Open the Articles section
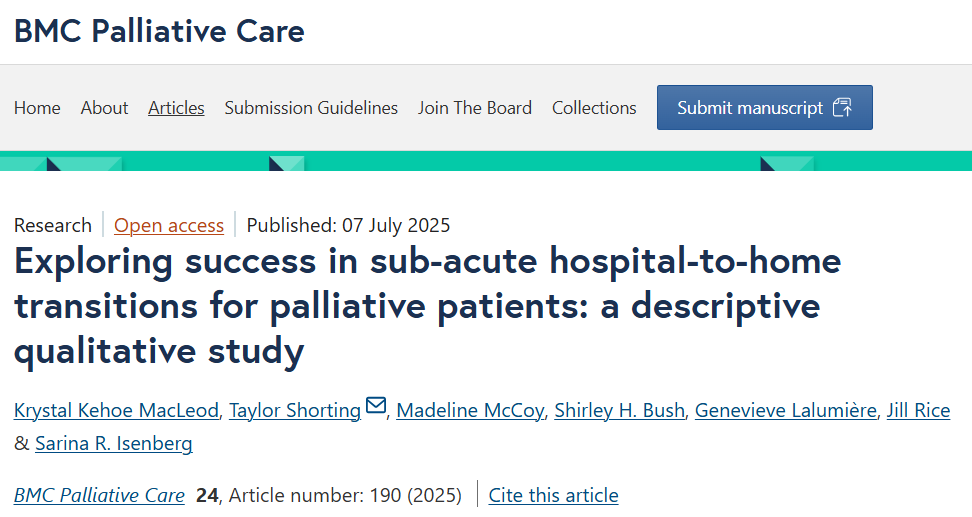 click(x=176, y=108)
